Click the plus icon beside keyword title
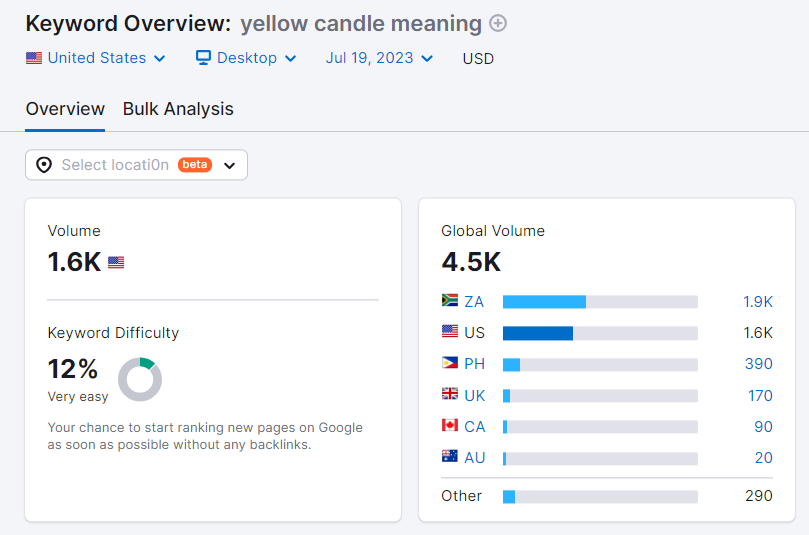 498,23
